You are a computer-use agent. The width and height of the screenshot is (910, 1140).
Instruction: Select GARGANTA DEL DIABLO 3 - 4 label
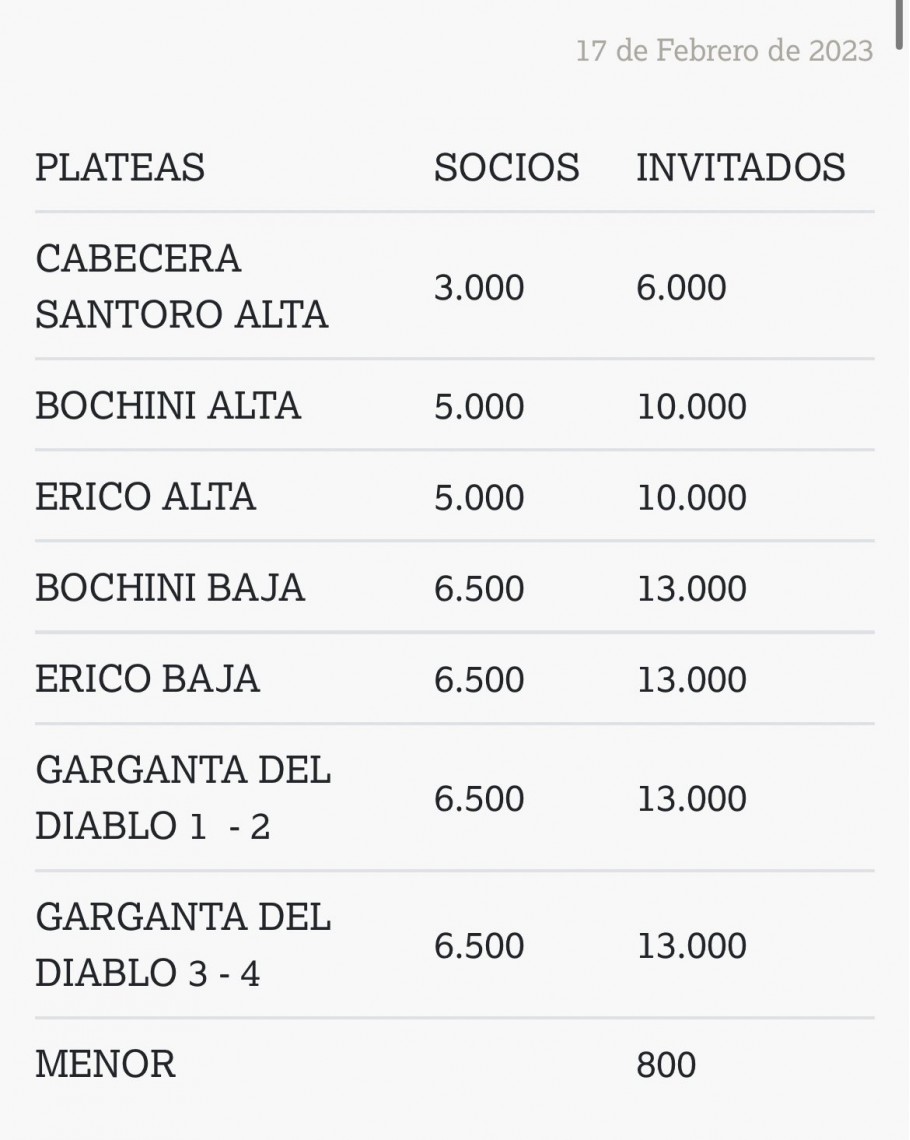pos(183,944)
